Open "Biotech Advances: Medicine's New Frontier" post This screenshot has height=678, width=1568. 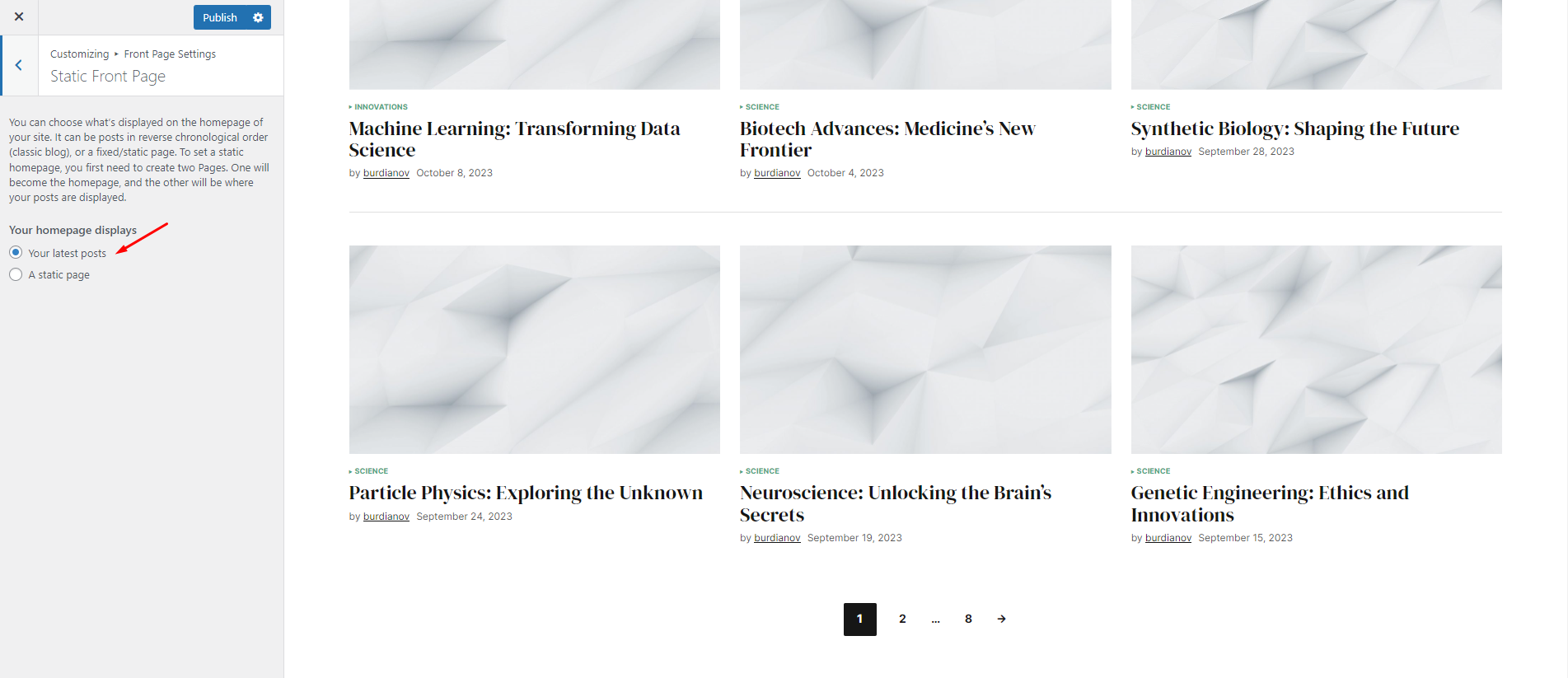[887, 139]
